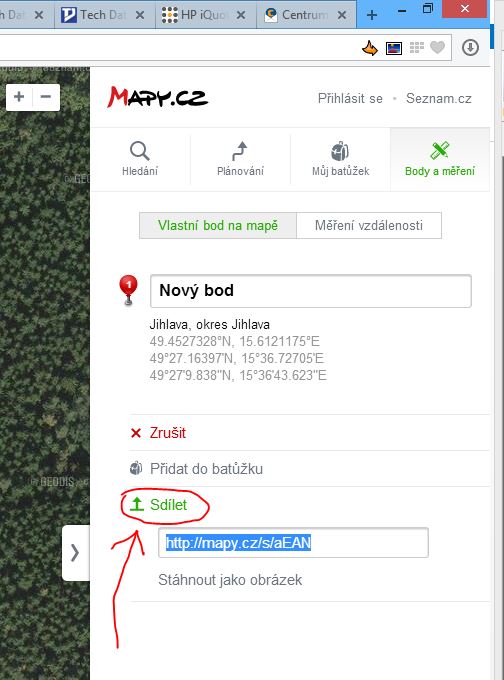This screenshot has width=504, height=680.
Task: Click Stáhnout jako obrázek link
Action: (x=230, y=580)
